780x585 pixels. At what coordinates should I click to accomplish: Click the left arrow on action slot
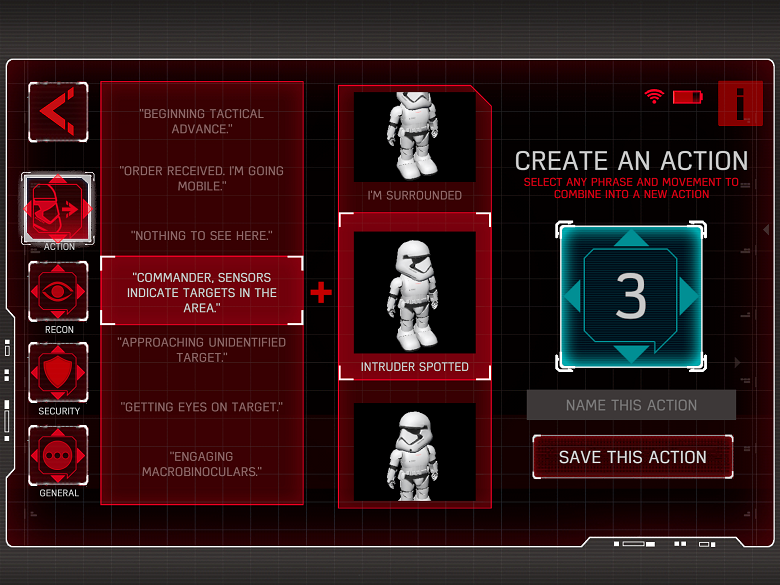(x=573, y=296)
